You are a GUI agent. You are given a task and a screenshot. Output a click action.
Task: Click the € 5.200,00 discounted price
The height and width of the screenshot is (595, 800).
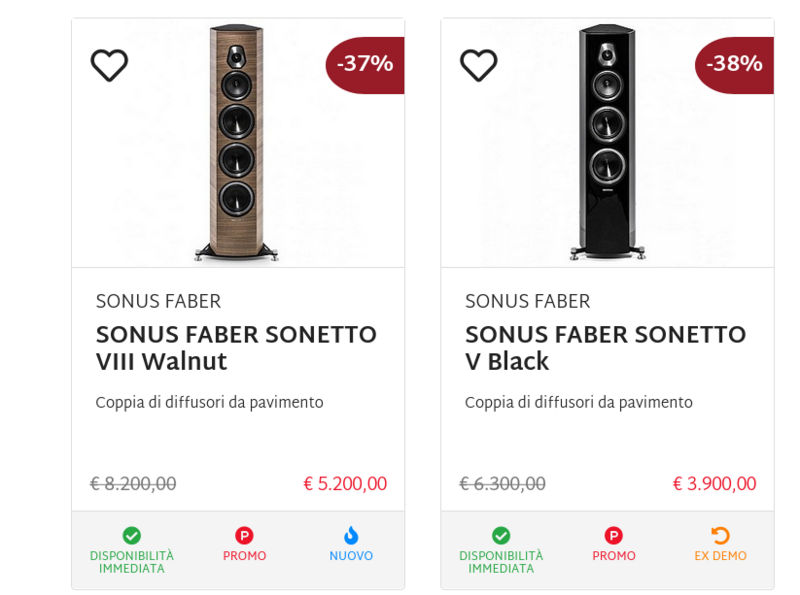pyautogui.click(x=345, y=484)
